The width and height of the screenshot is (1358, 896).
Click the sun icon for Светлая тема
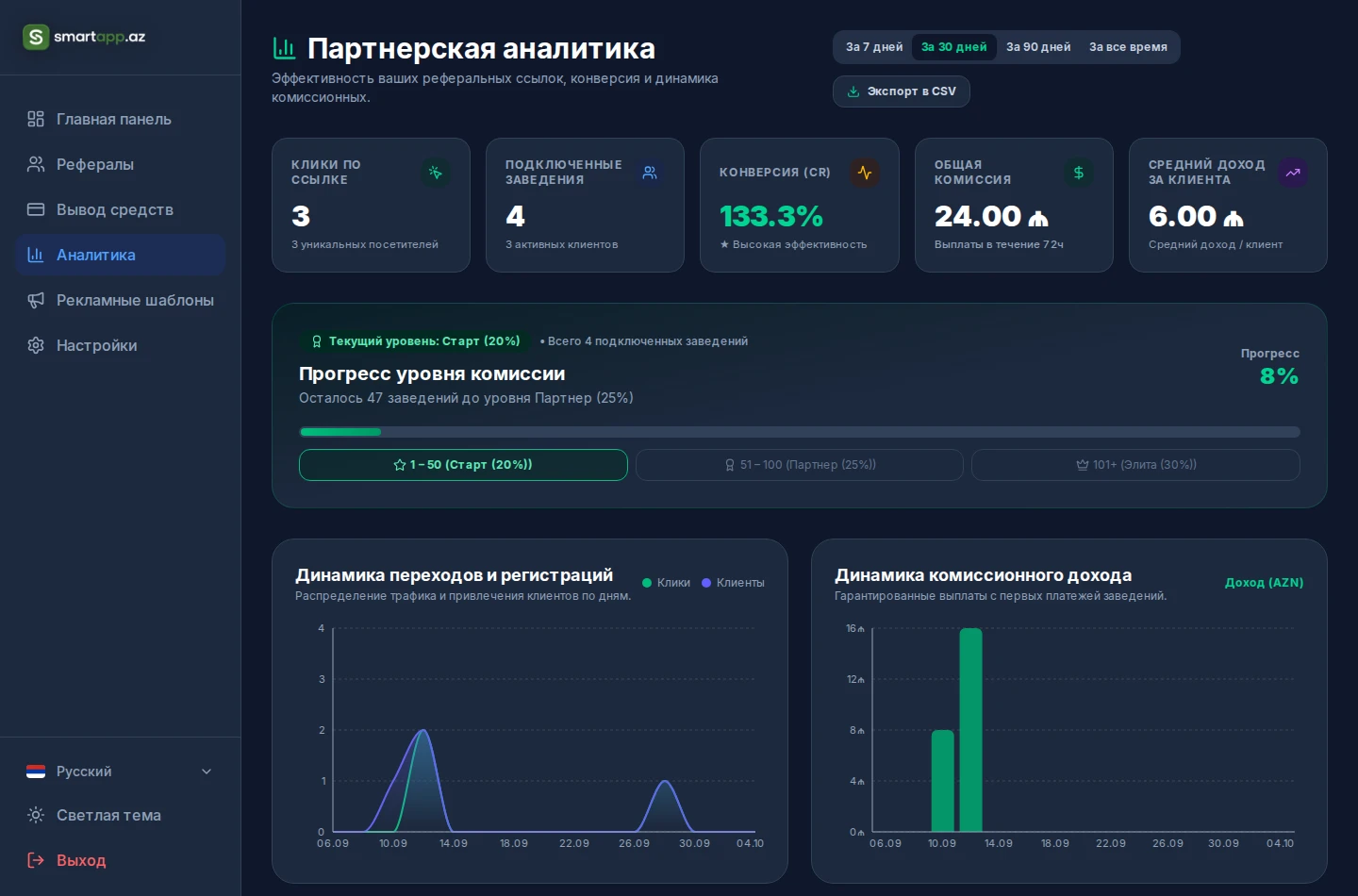point(36,815)
